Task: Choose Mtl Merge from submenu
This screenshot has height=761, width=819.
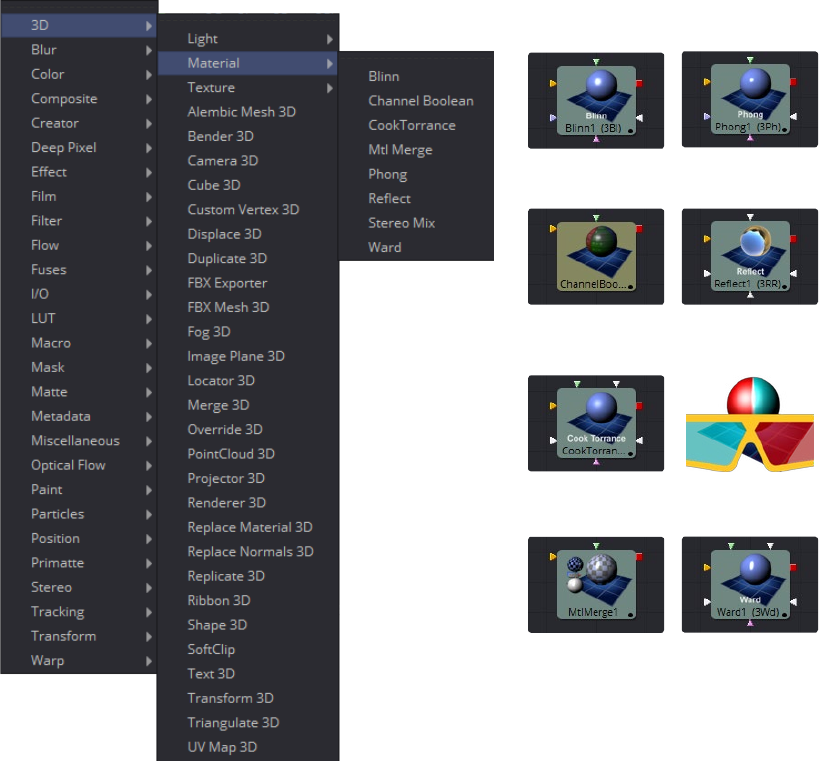Action: (x=401, y=150)
